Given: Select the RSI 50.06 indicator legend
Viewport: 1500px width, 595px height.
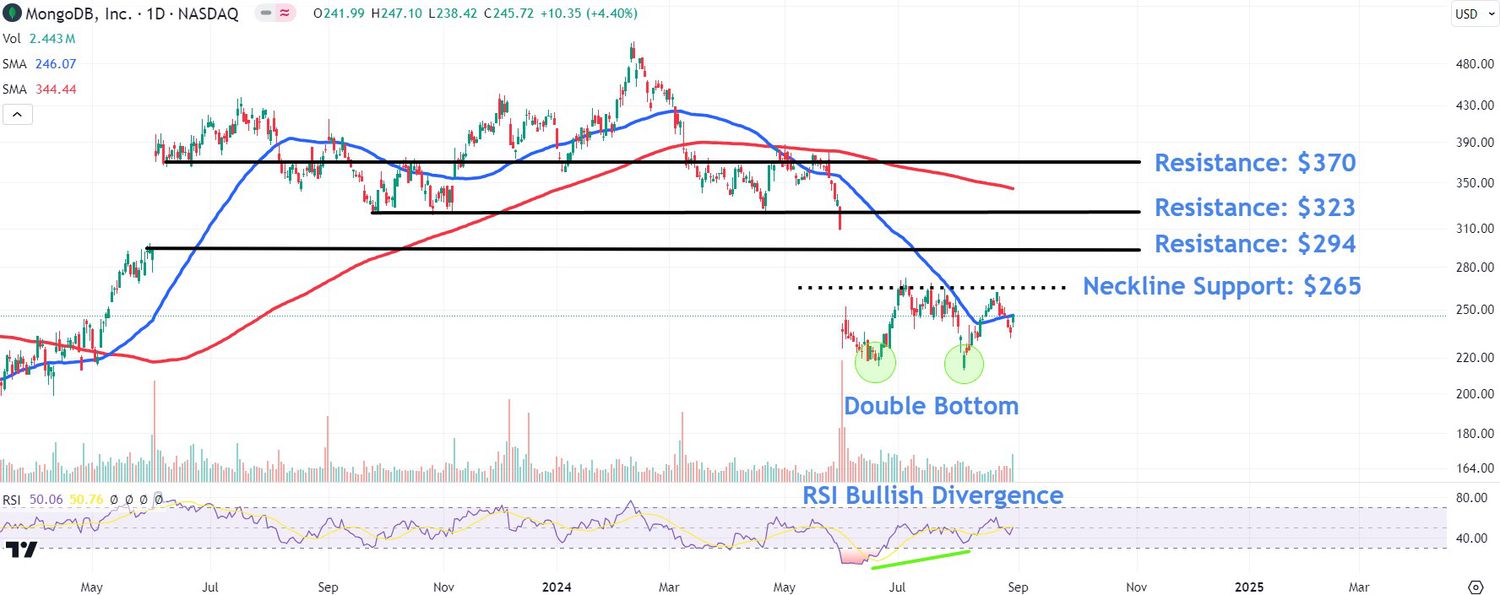Looking at the screenshot, I should pos(32,498).
